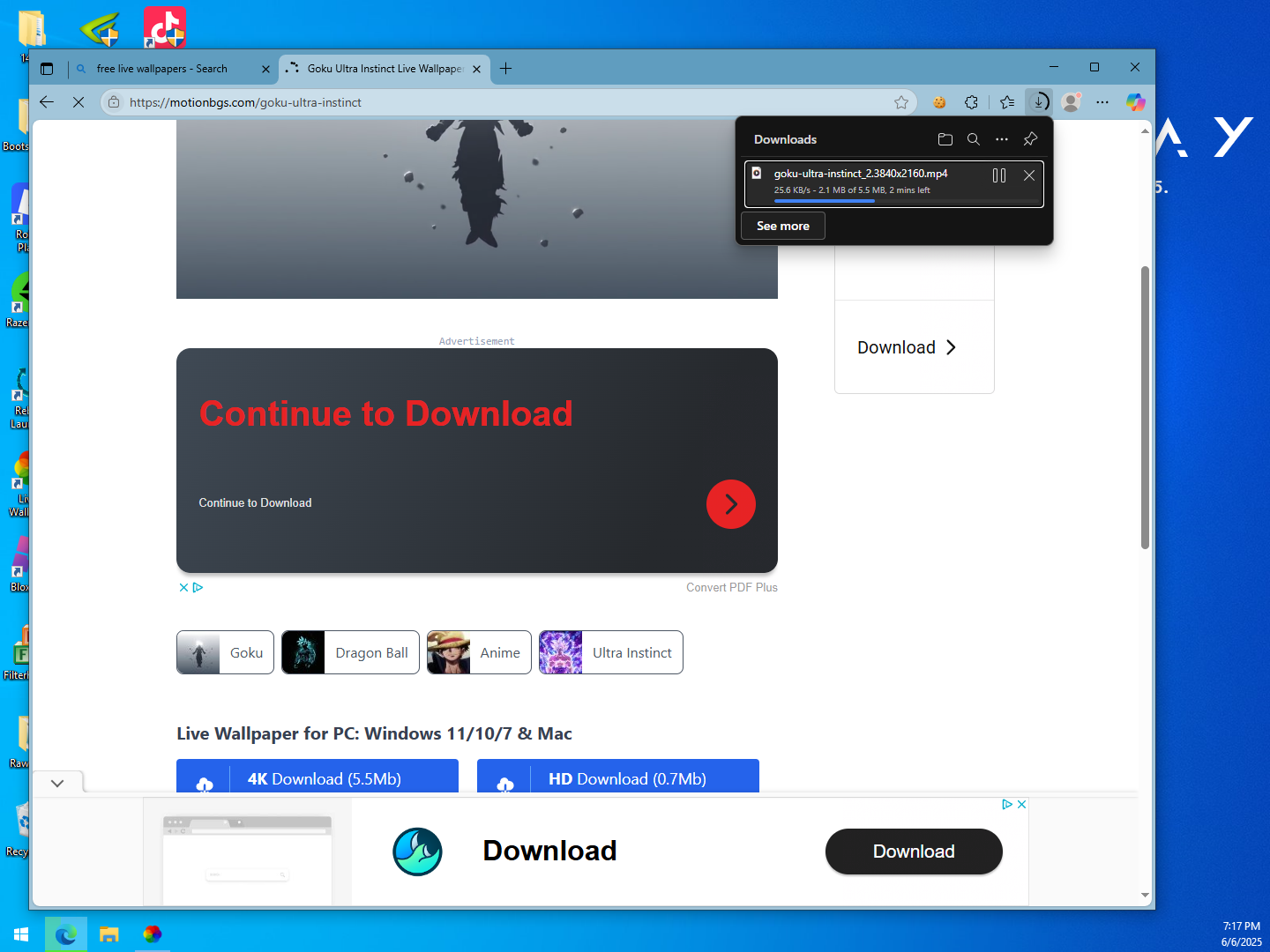
Task: Click the page vertical scrollbar thumb
Action: click(1145, 407)
